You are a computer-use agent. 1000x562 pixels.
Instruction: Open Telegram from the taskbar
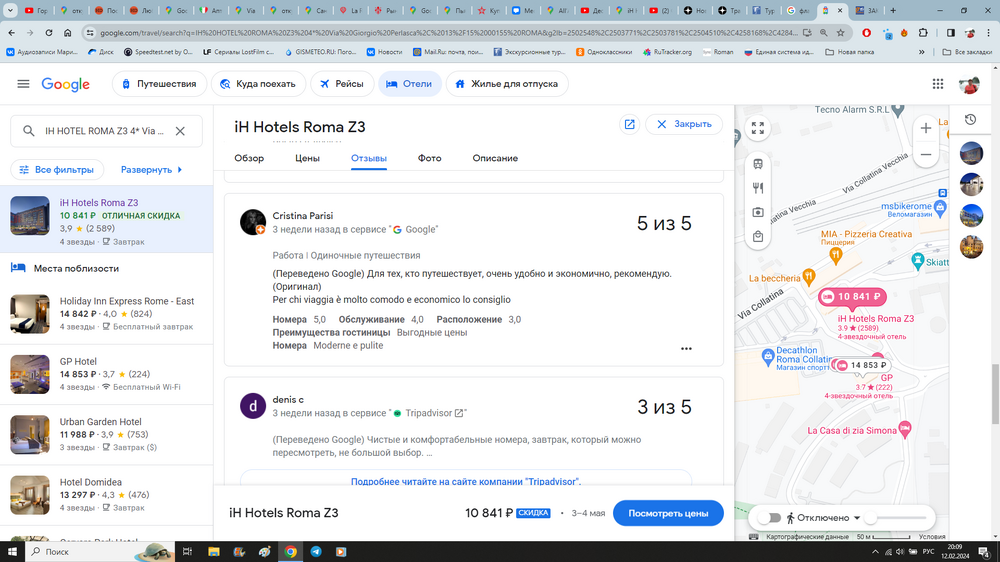click(316, 552)
